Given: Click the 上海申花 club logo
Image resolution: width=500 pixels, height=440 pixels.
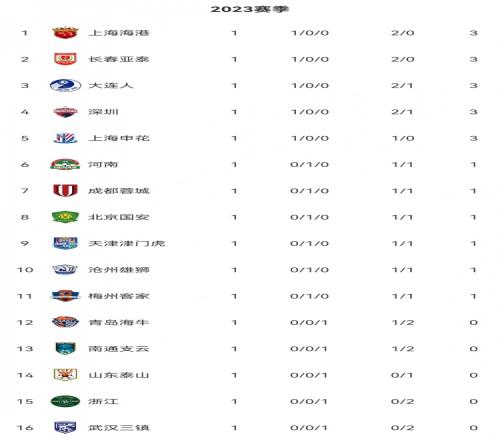Looking at the screenshot, I should (x=65, y=138).
